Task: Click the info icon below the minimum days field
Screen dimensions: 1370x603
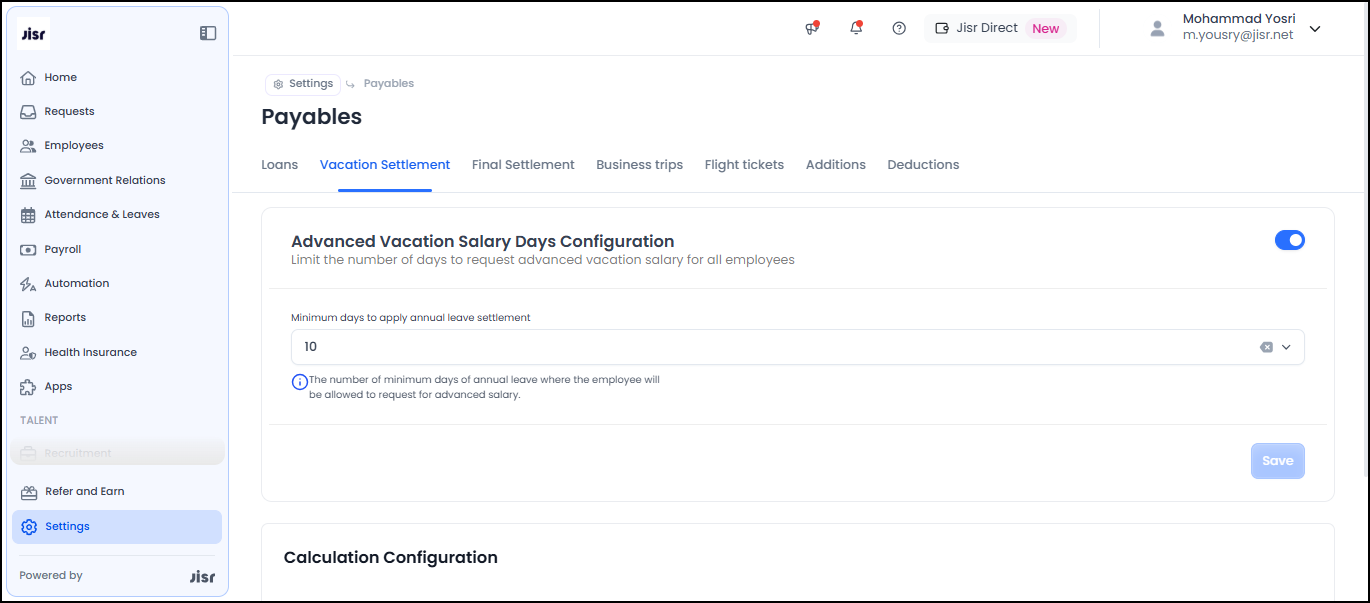Action: [x=299, y=382]
